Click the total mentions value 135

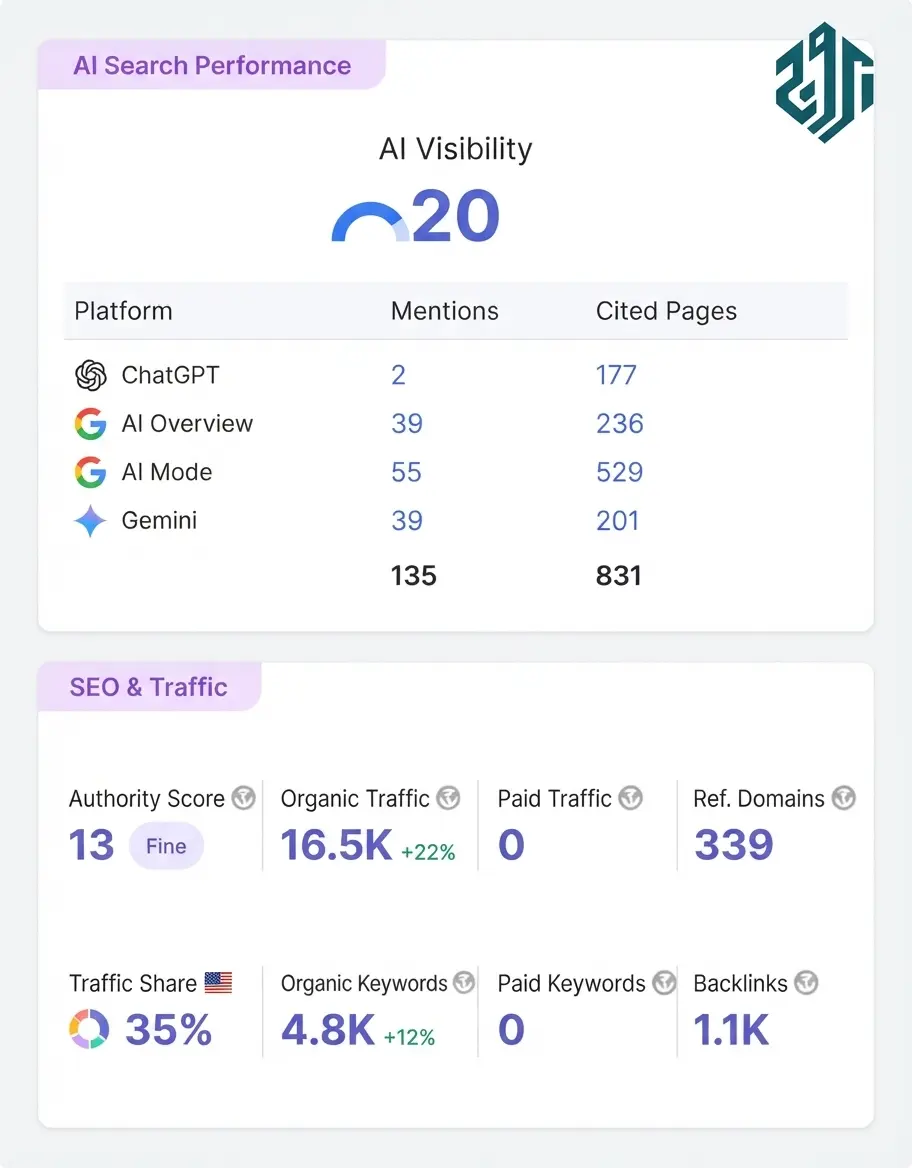(x=414, y=576)
